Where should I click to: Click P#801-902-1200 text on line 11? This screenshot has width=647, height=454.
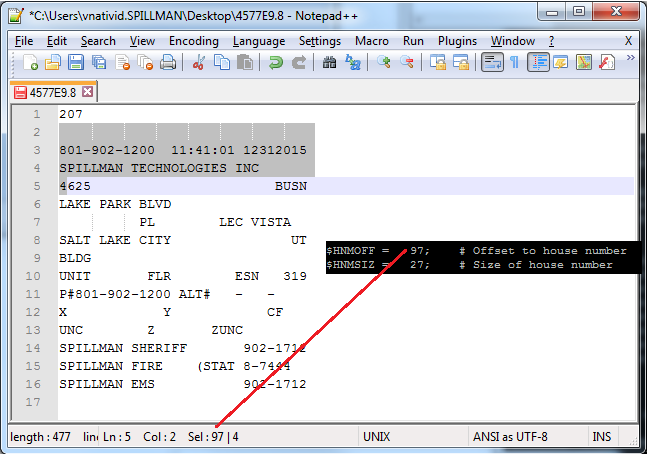(115, 294)
